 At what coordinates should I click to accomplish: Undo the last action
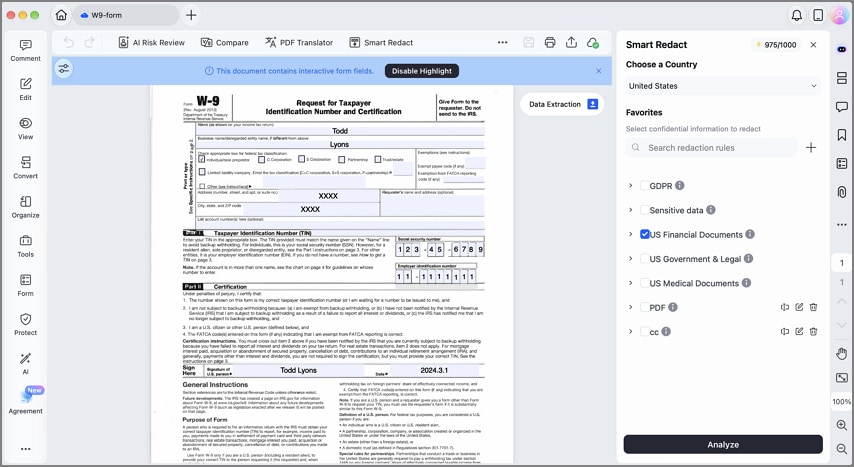click(x=69, y=43)
